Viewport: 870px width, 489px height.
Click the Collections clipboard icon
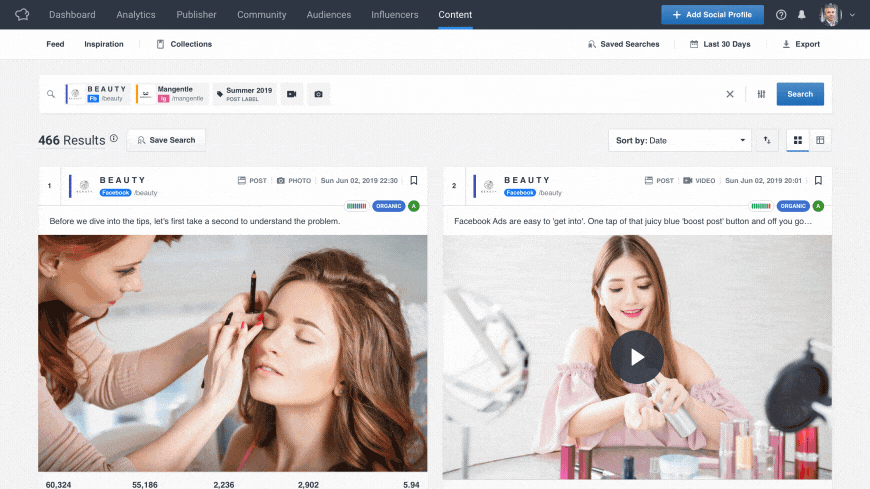[160, 44]
